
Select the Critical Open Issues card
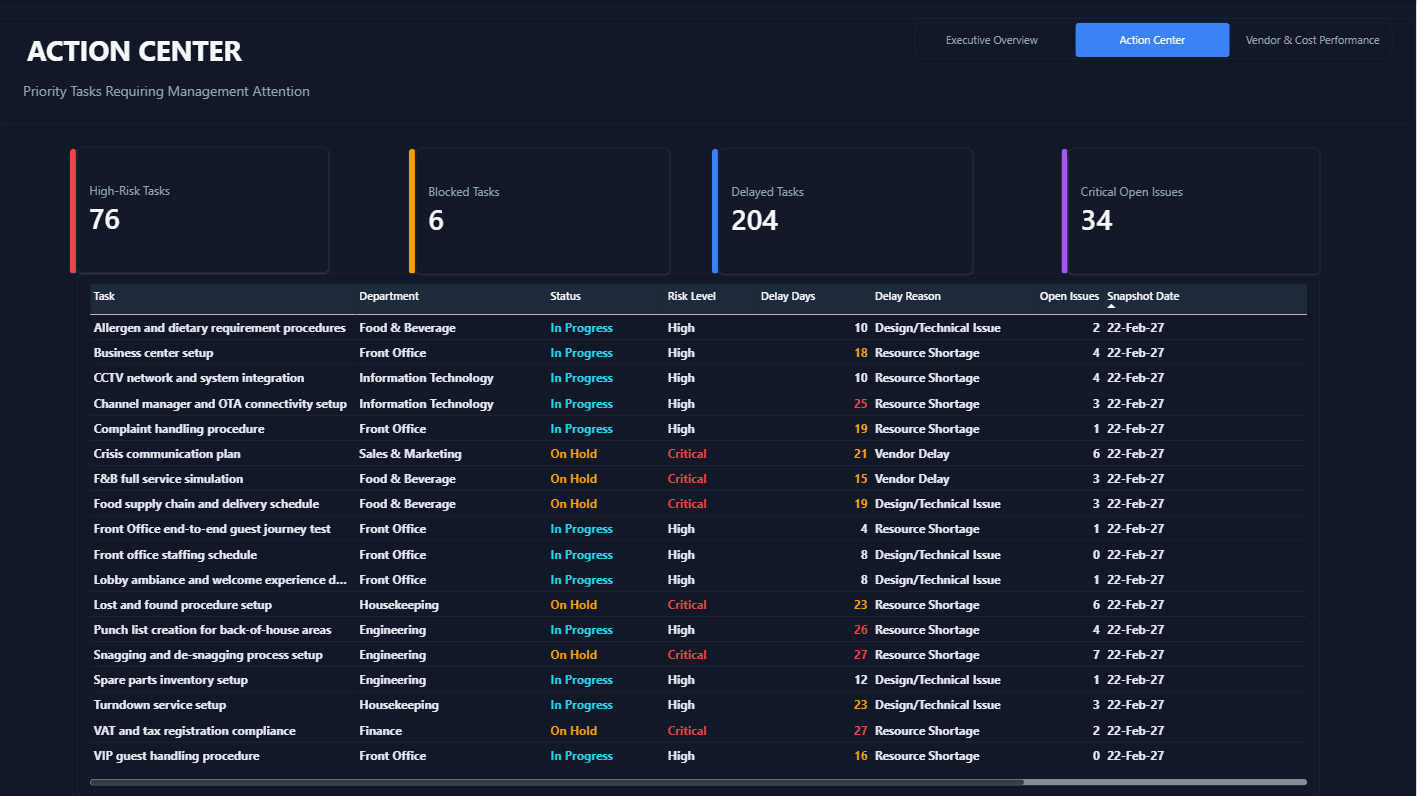(x=1191, y=210)
